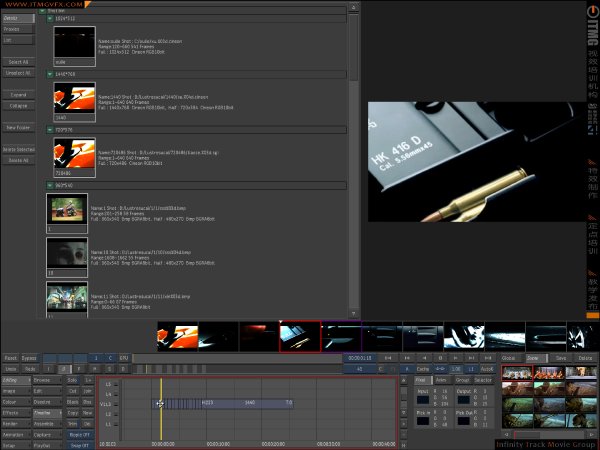Image resolution: width=600 pixels, height=450 pixels.
Task: Open the Timeline submenu
Action: point(47,413)
